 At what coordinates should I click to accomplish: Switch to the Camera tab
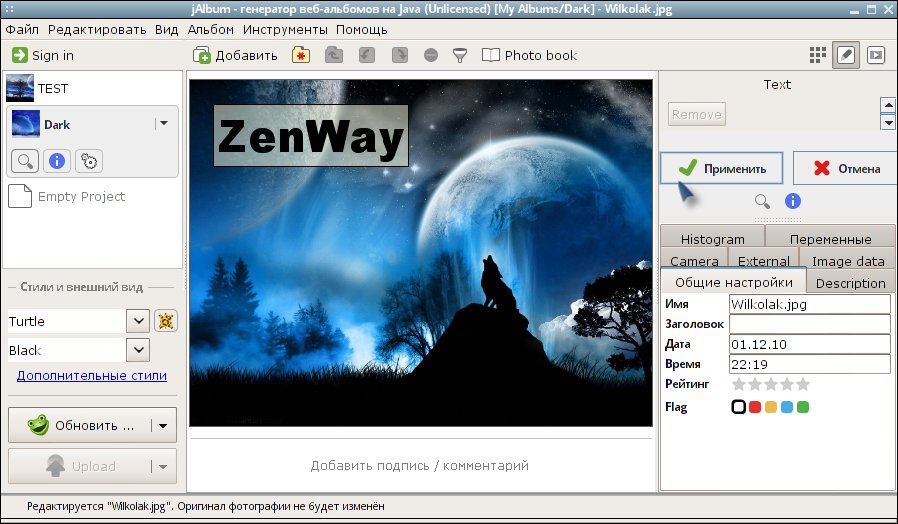tap(694, 259)
